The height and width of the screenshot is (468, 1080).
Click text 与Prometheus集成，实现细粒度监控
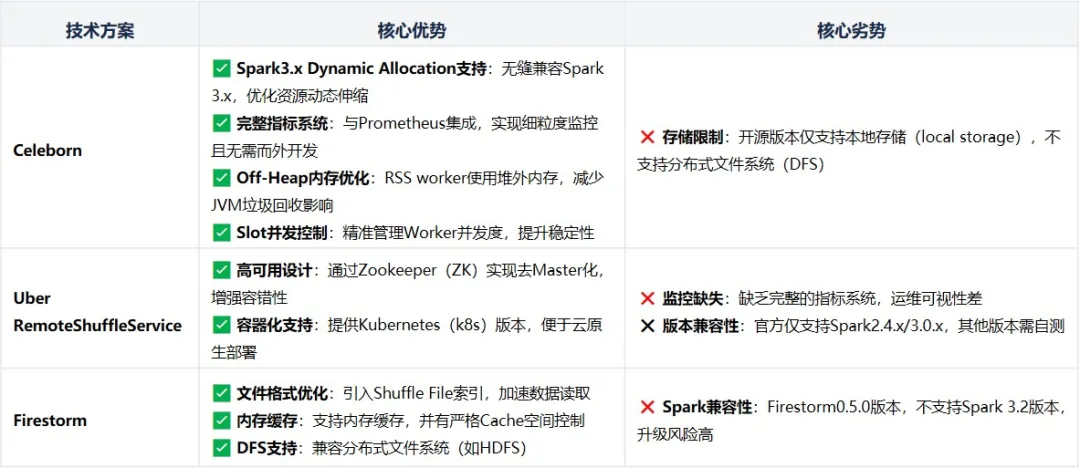point(468,123)
